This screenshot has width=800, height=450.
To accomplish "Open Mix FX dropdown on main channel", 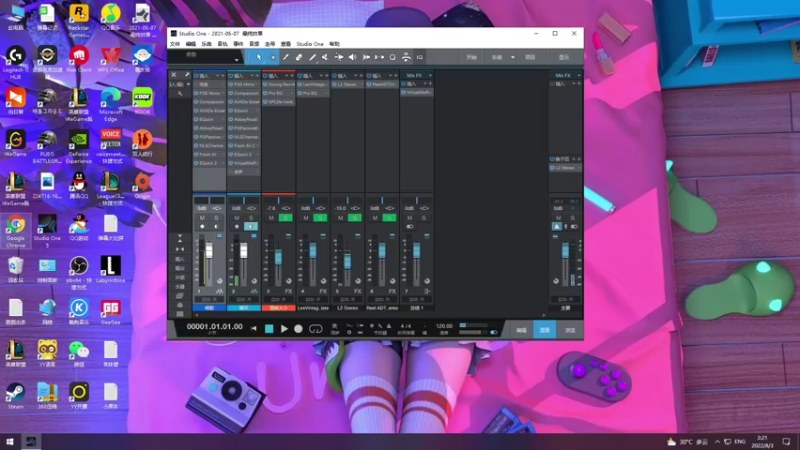I will (x=579, y=76).
